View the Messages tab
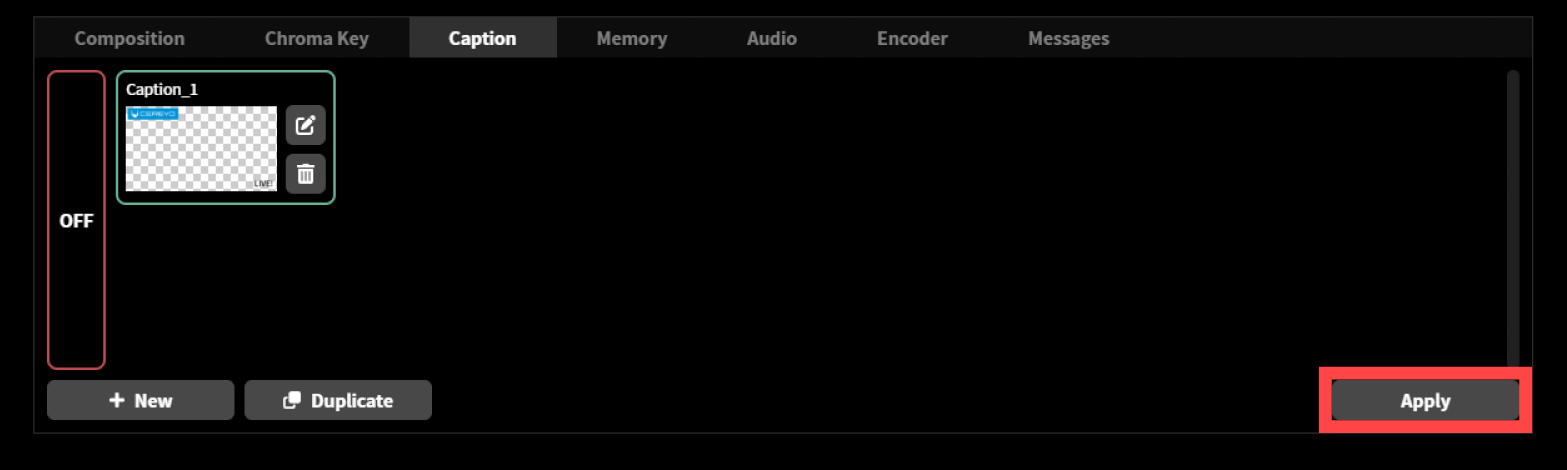 pos(1069,39)
